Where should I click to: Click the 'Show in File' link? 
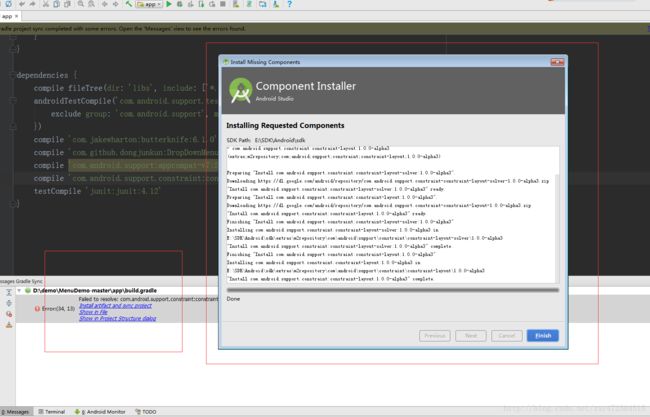point(93,312)
